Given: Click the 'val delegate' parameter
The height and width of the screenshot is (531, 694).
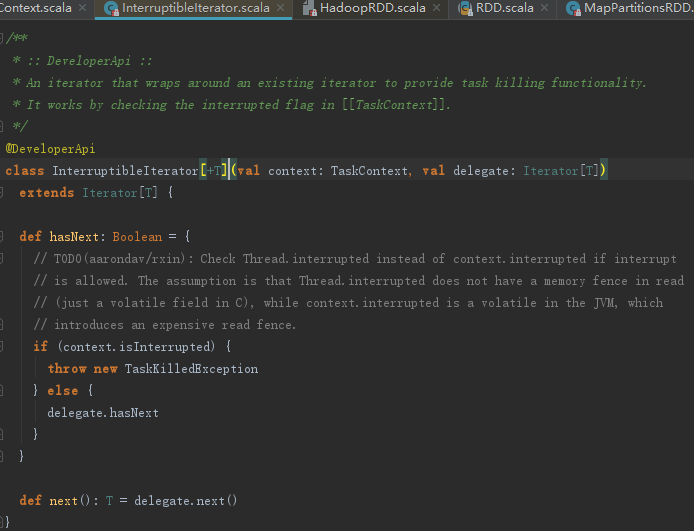Looking at the screenshot, I should pos(465,171).
